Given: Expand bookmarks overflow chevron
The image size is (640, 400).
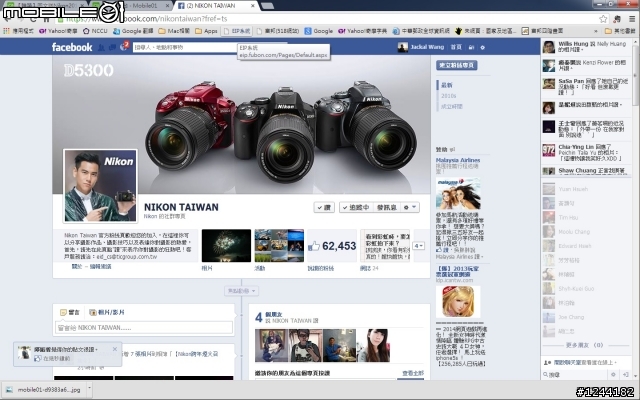Looking at the screenshot, I should click(596, 31).
